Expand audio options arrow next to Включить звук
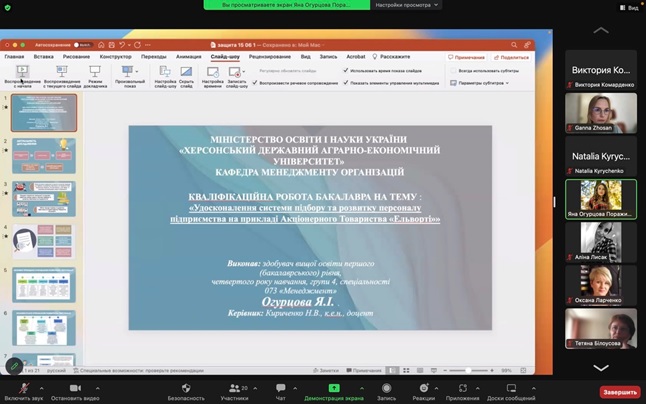646x404 pixels. [42, 388]
